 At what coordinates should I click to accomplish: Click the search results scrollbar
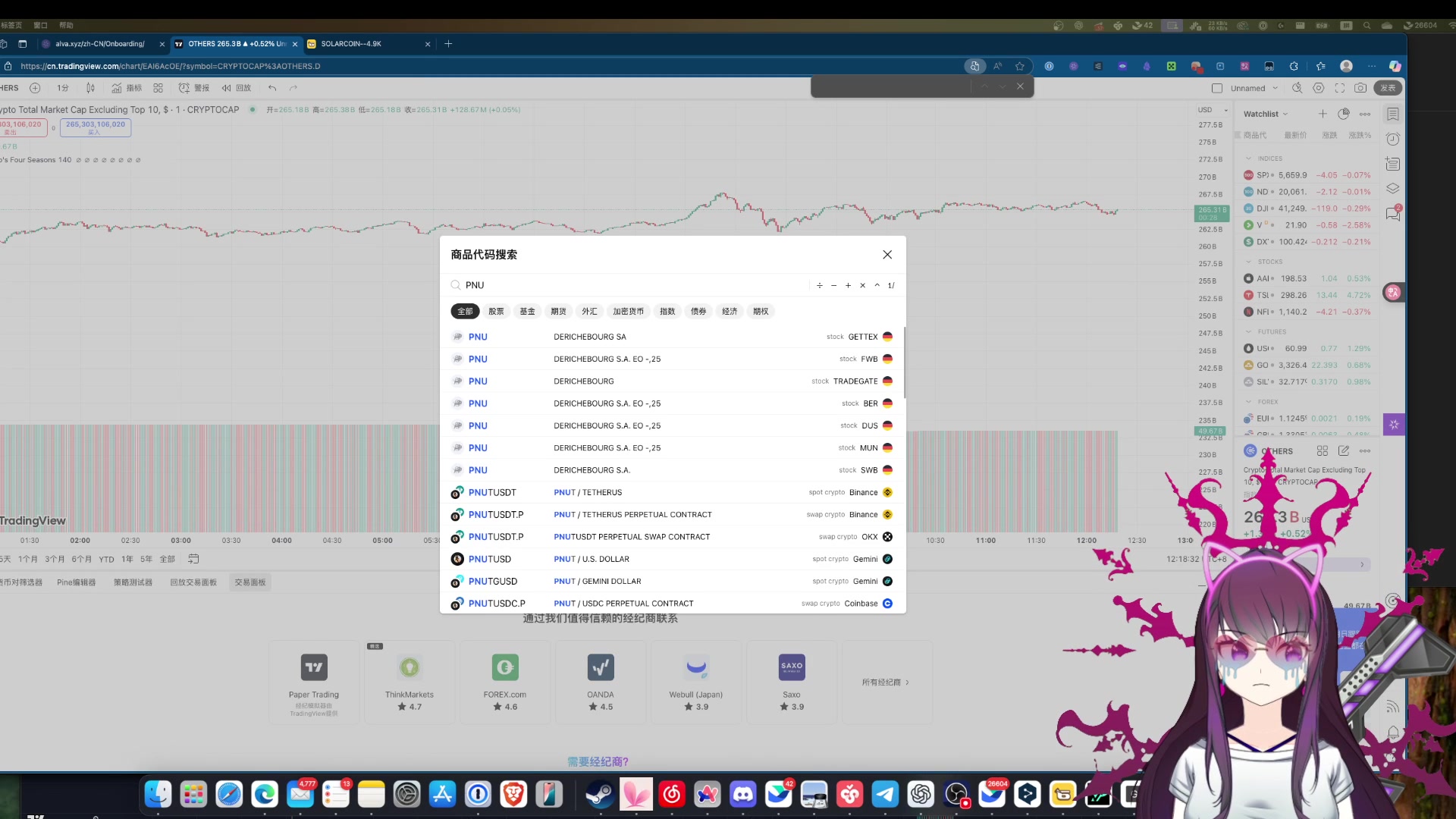(905, 362)
